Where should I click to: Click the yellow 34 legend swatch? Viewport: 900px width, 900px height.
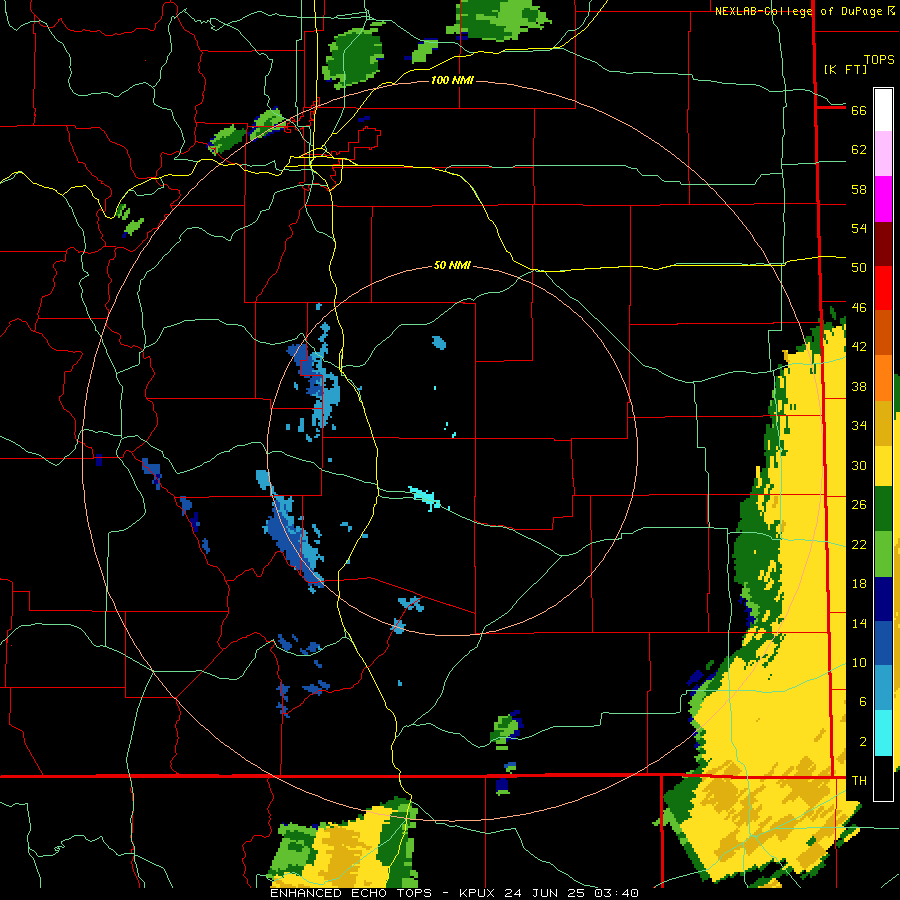pyautogui.click(x=883, y=466)
